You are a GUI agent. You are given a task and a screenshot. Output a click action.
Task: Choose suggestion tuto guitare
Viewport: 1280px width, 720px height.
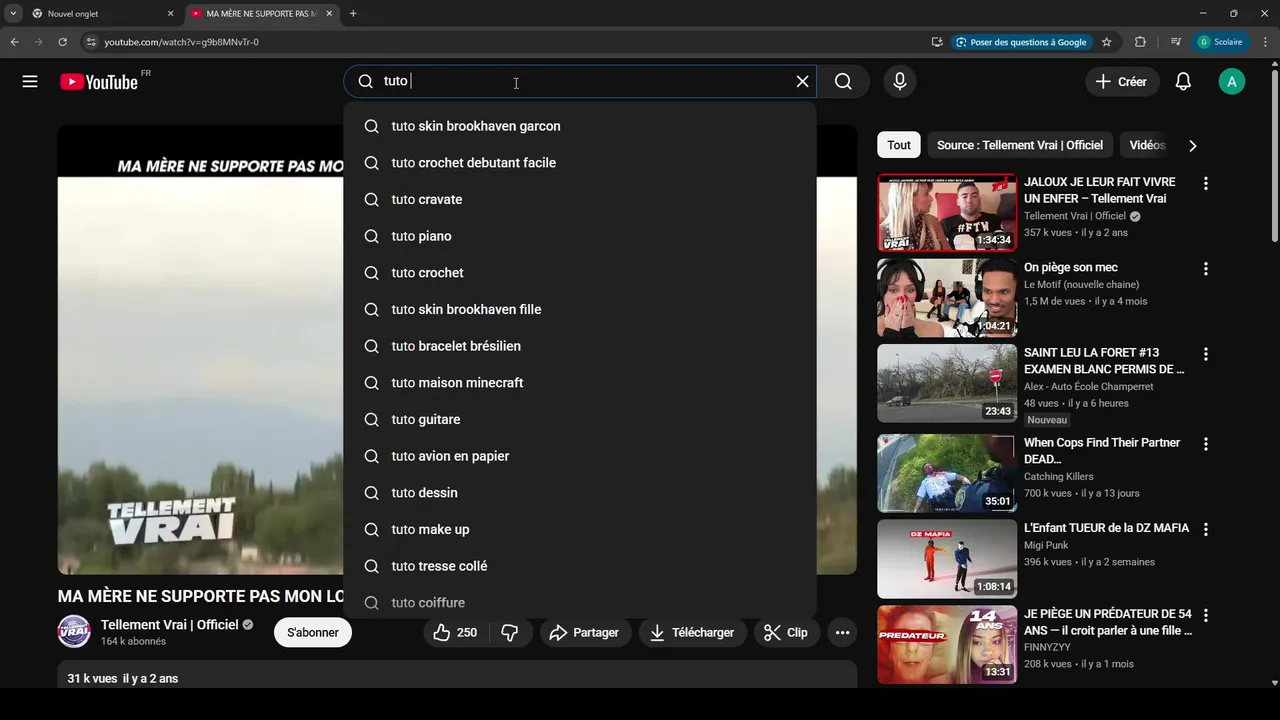580,419
